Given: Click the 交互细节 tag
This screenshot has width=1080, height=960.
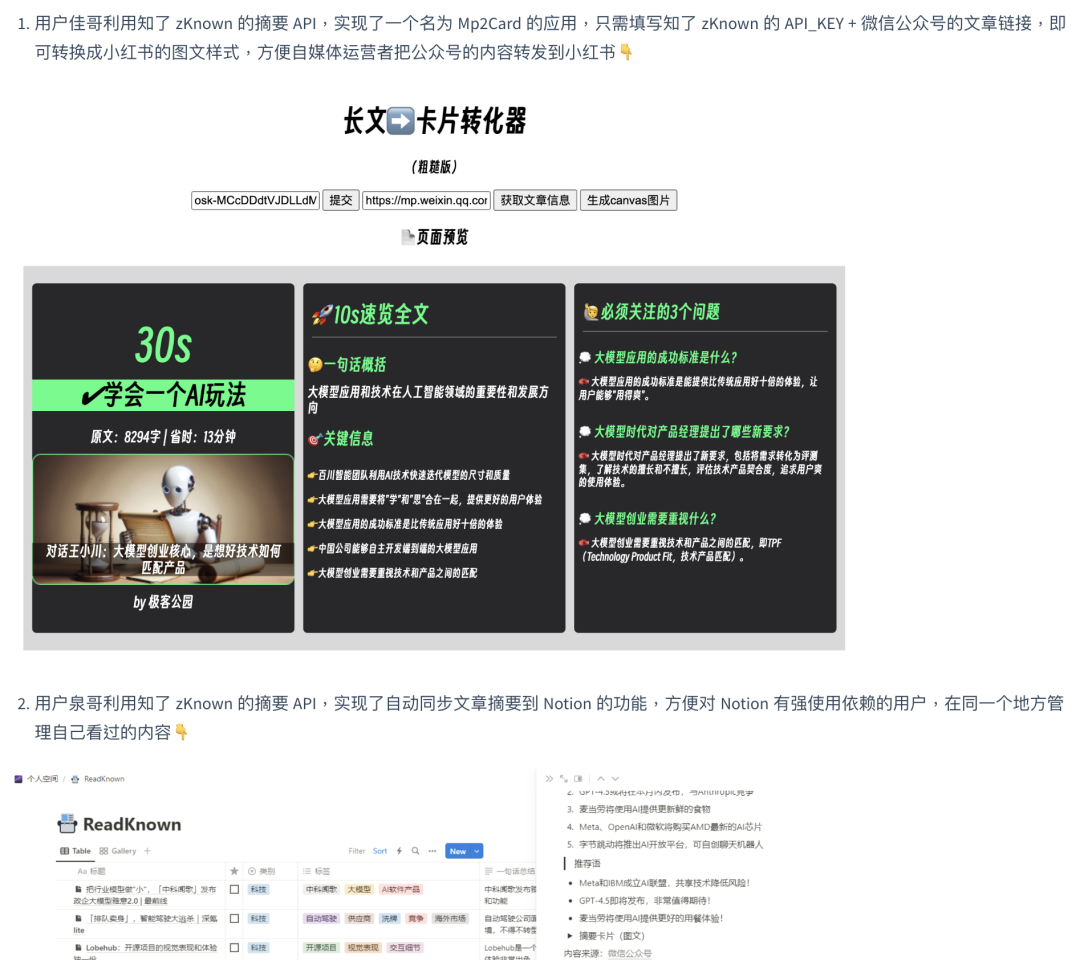Looking at the screenshot, I should coord(405,948).
